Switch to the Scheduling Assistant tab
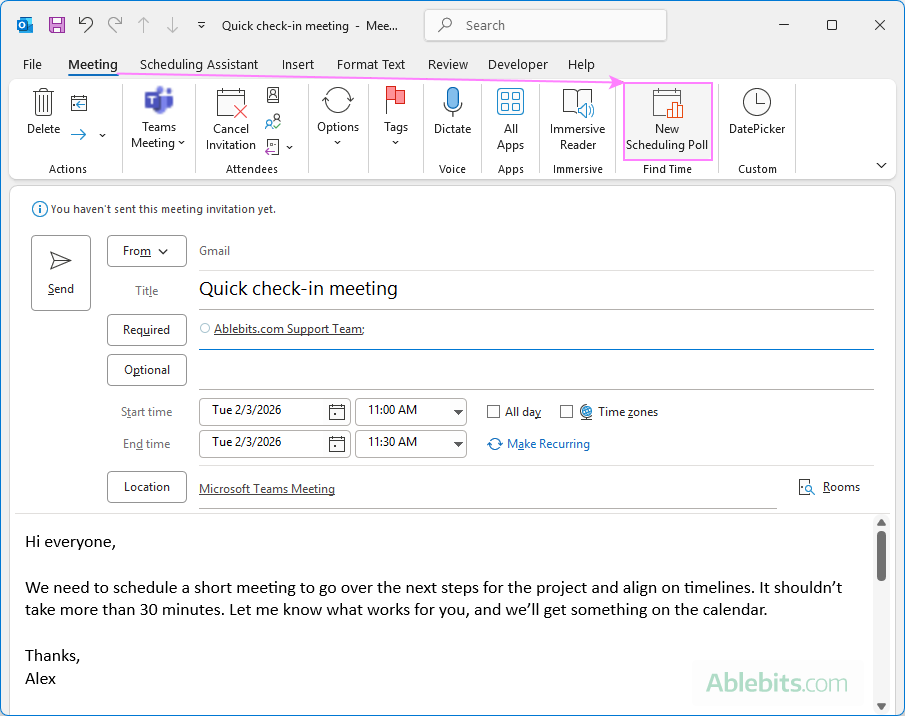Image resolution: width=905 pixels, height=716 pixels. [198, 64]
